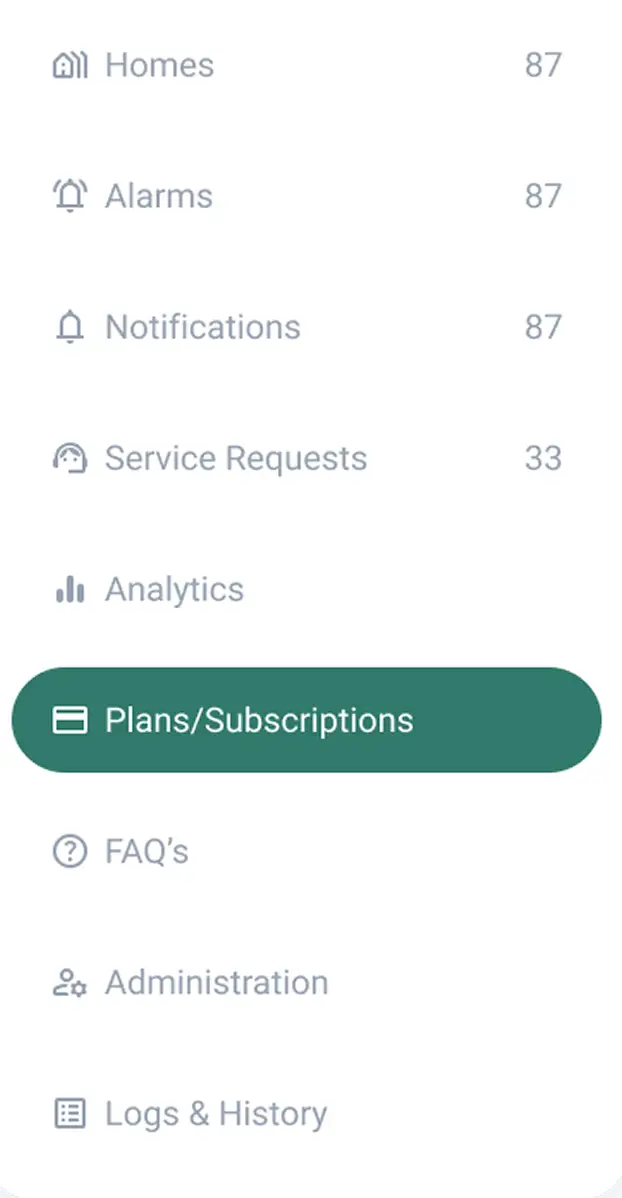Viewport: 622px width, 1198px height.
Task: Open Logs & History
Action: coord(216,1113)
